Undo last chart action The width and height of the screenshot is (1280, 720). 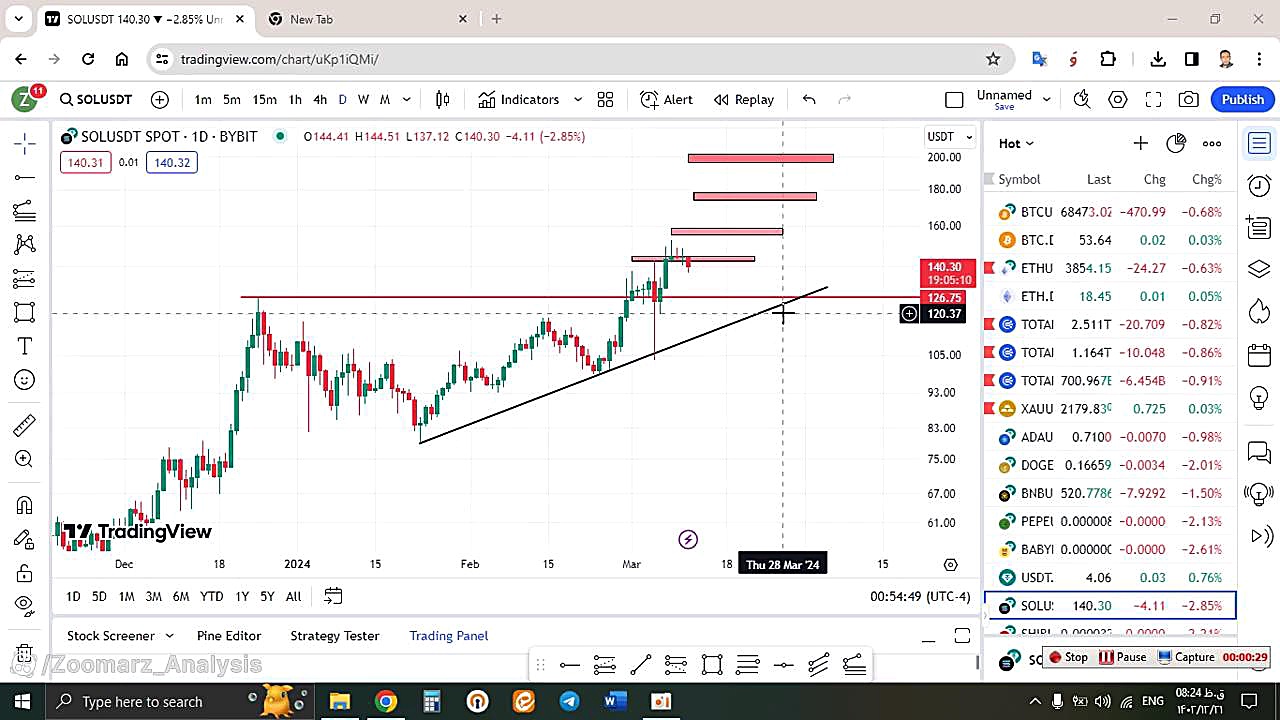[x=809, y=99]
